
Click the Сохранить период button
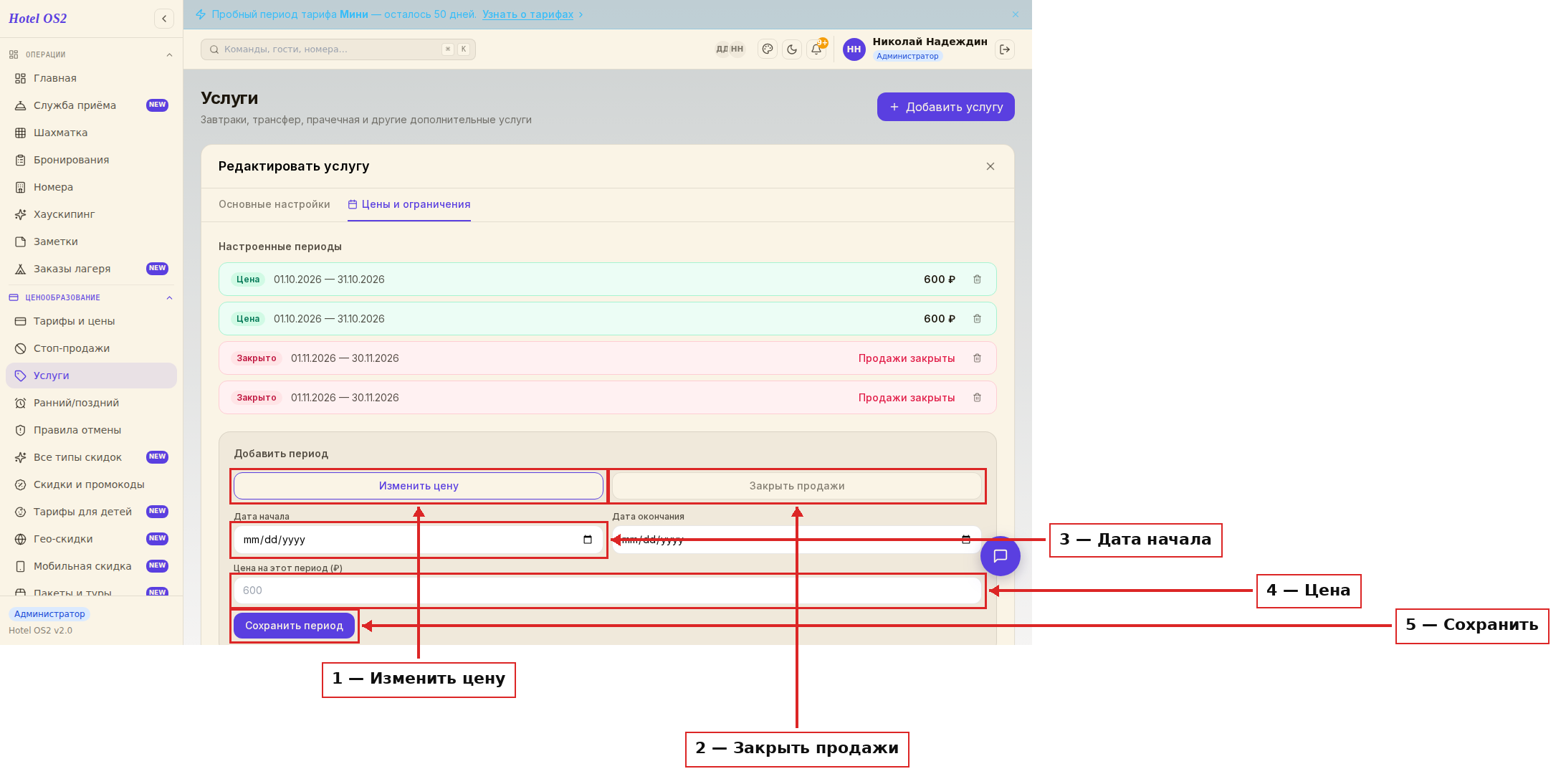tap(294, 626)
